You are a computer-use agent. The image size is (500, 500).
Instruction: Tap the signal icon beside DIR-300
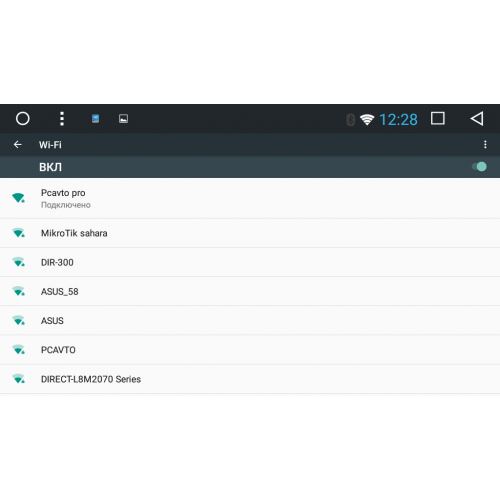18,262
